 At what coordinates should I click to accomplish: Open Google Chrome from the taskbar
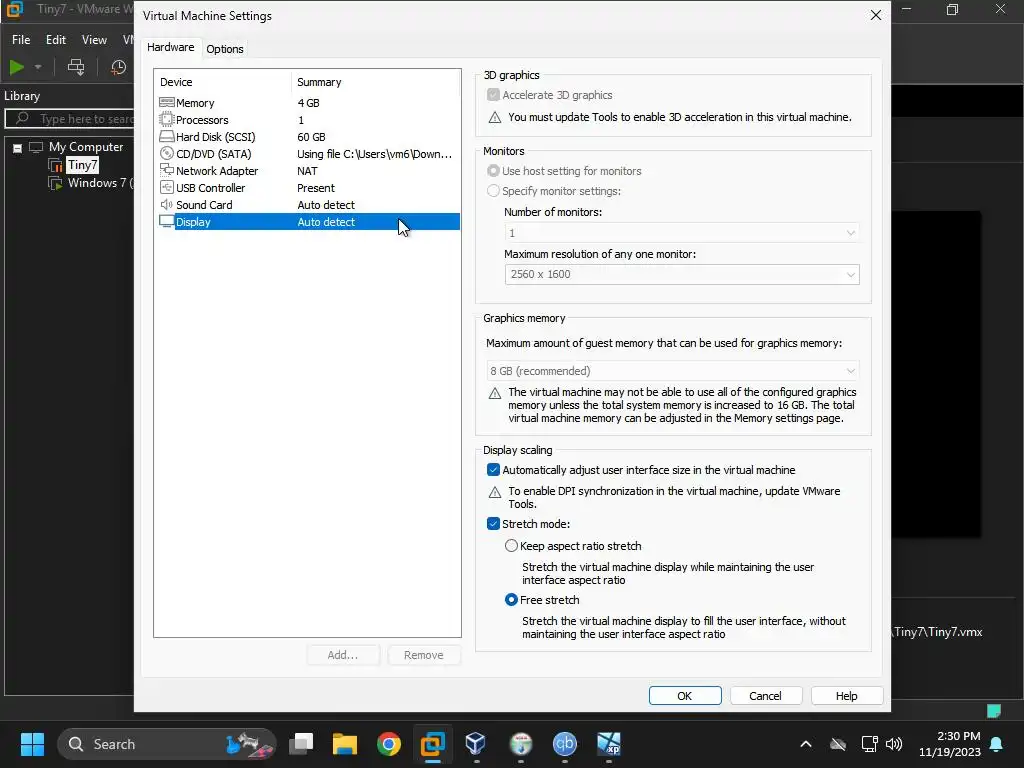tap(389, 744)
